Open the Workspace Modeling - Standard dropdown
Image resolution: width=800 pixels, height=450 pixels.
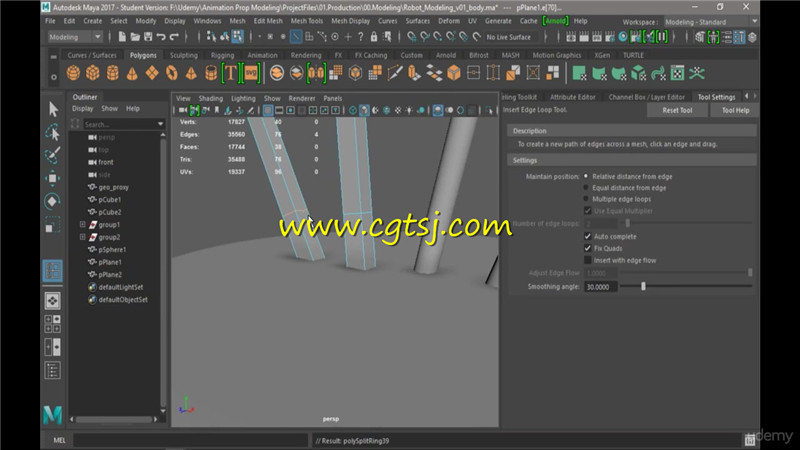click(710, 22)
